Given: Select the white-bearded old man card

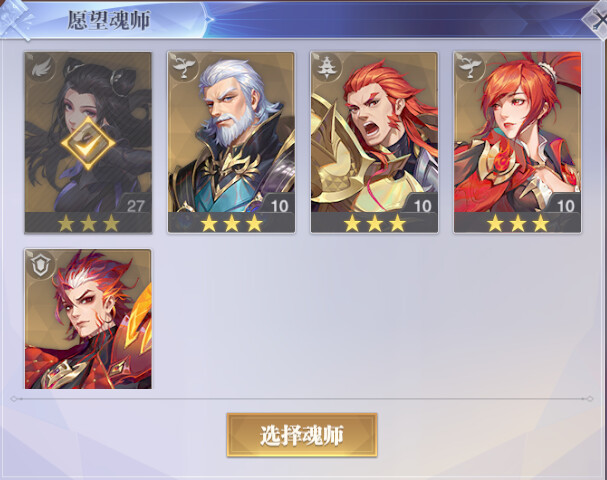Looking at the screenshot, I should [231, 142].
